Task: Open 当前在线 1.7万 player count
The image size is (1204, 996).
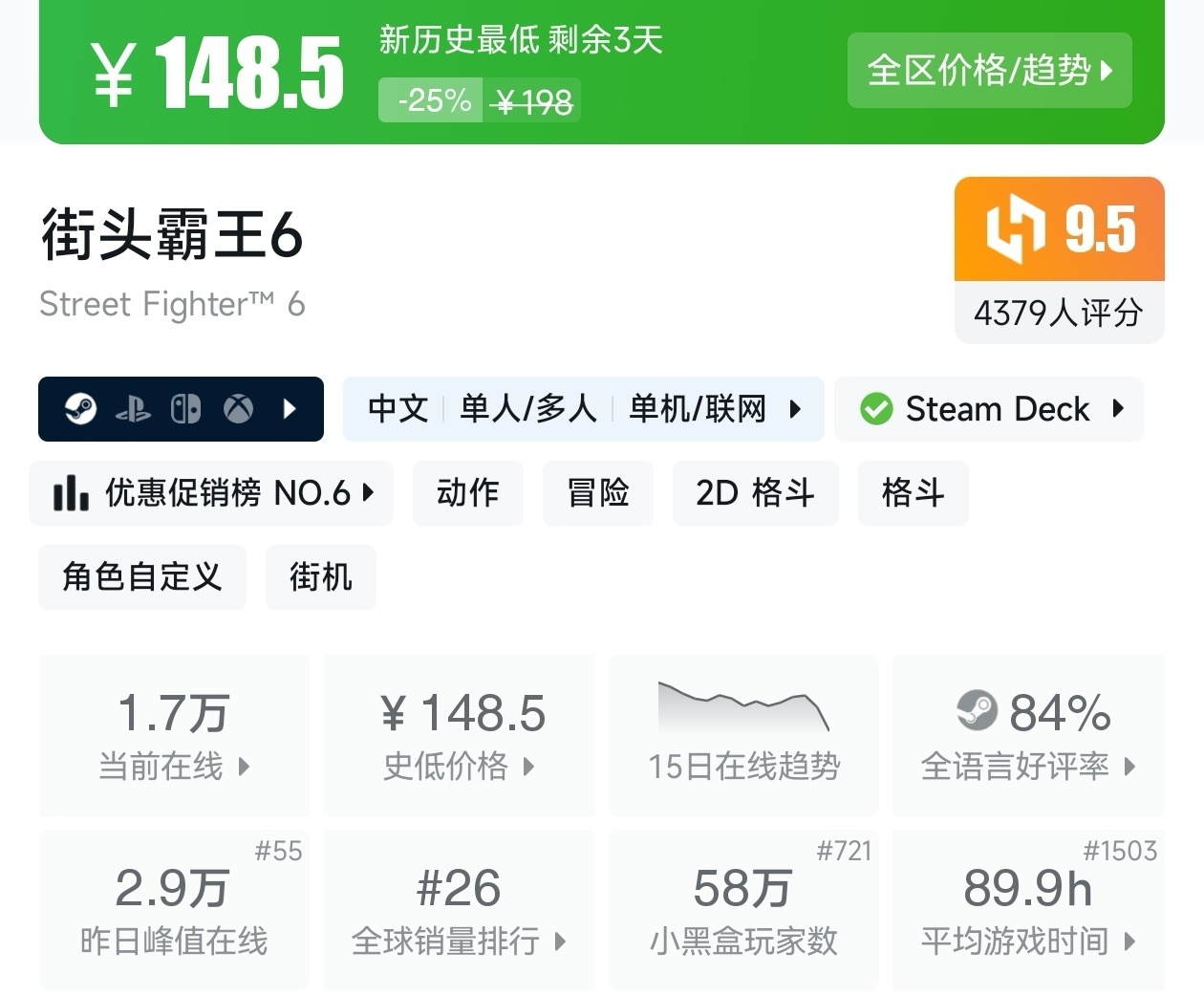Action: click(174, 734)
